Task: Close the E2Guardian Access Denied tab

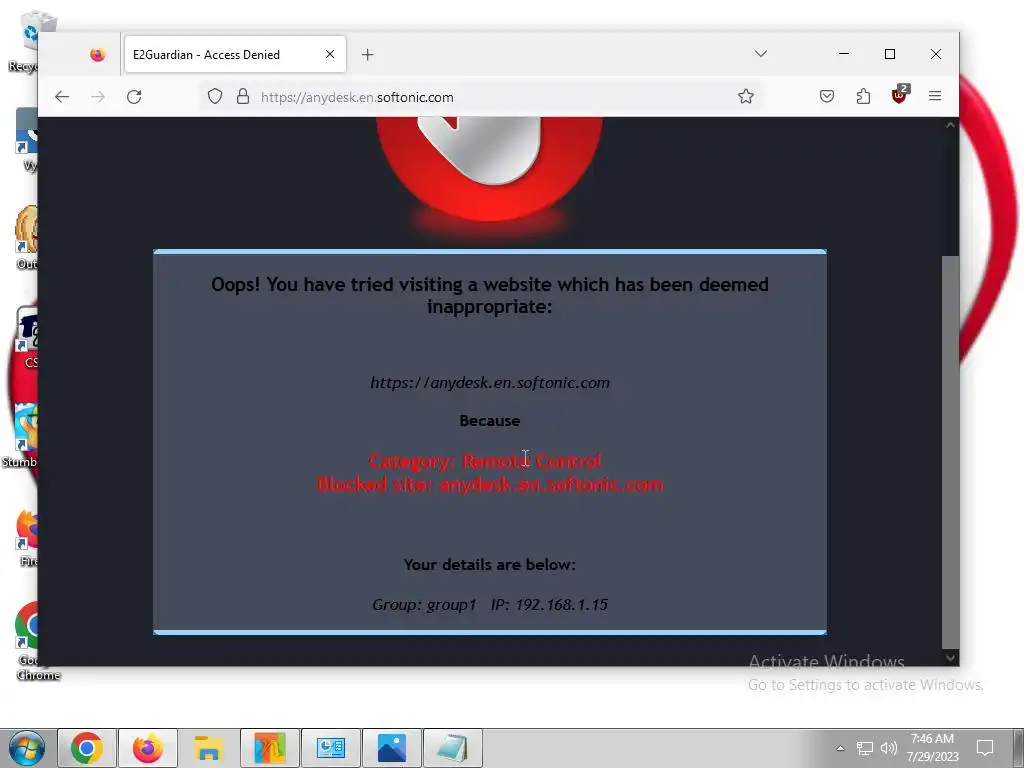Action: pos(330,54)
